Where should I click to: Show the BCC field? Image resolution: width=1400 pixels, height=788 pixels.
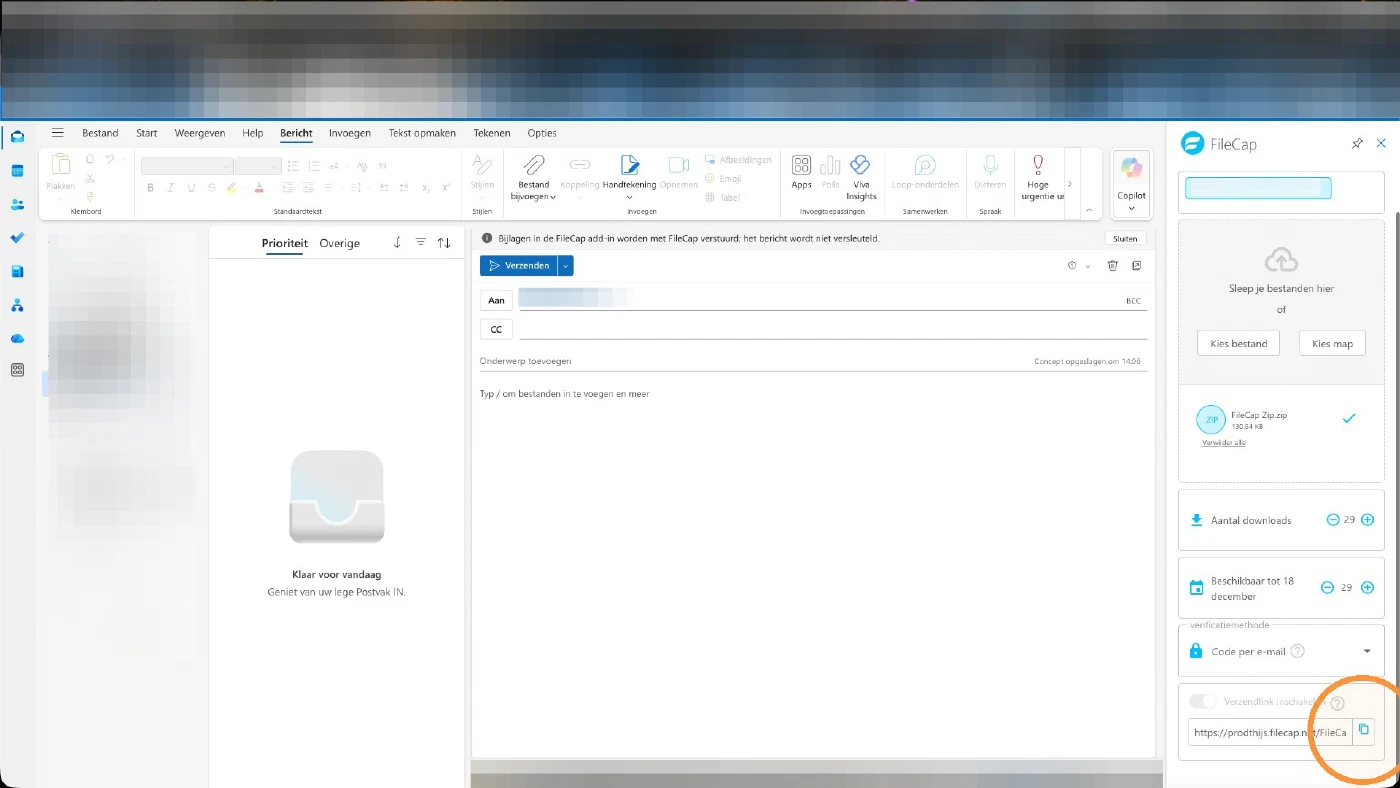[x=1133, y=300]
